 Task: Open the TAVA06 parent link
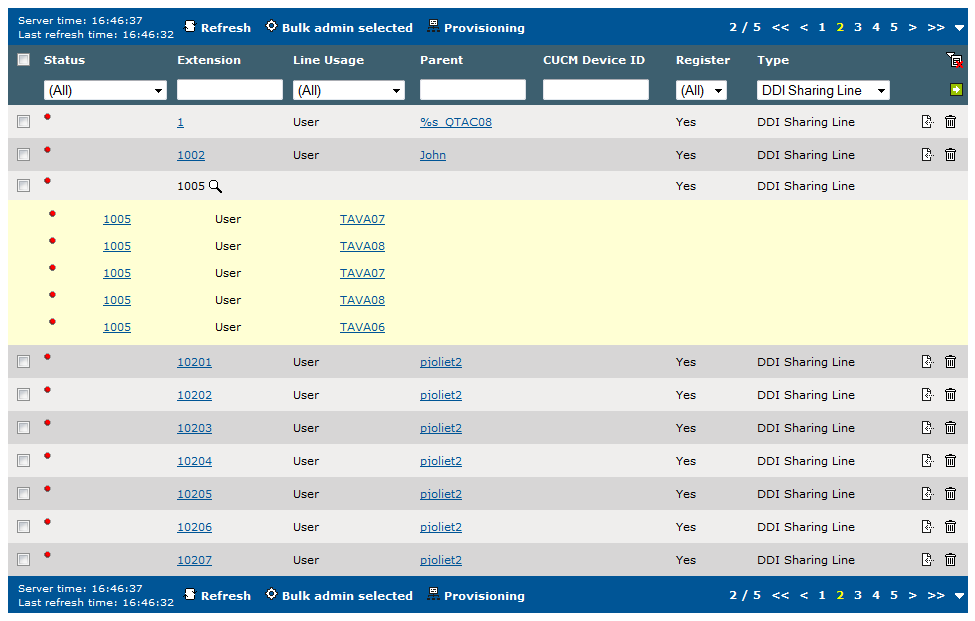[x=363, y=327]
